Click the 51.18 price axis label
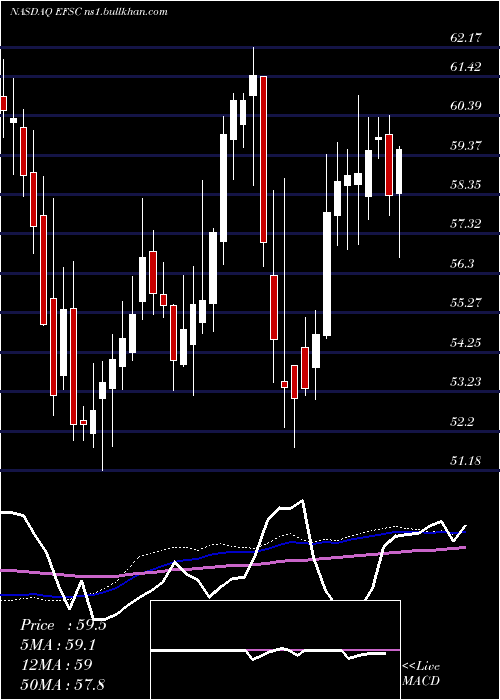This screenshot has height=700, width=500. pyautogui.click(x=466, y=460)
